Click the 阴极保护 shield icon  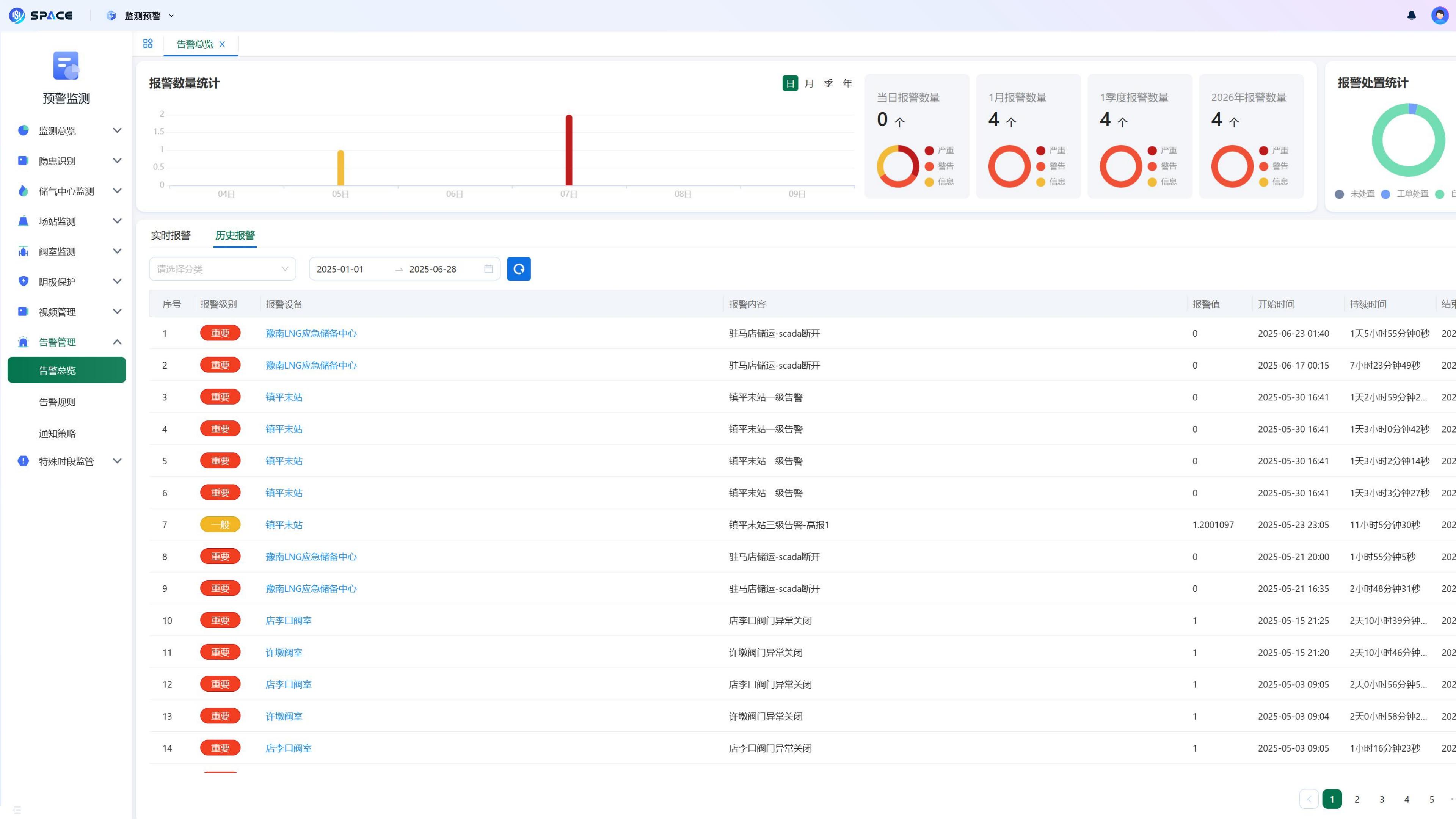tap(23, 281)
